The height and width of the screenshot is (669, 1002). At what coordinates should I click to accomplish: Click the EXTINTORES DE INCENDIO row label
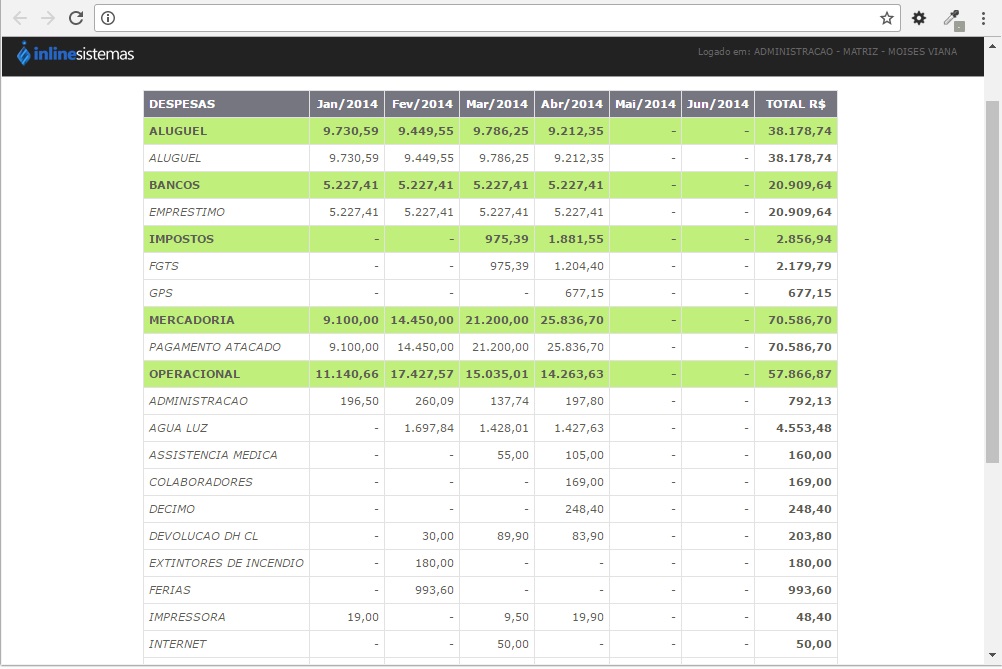(226, 563)
